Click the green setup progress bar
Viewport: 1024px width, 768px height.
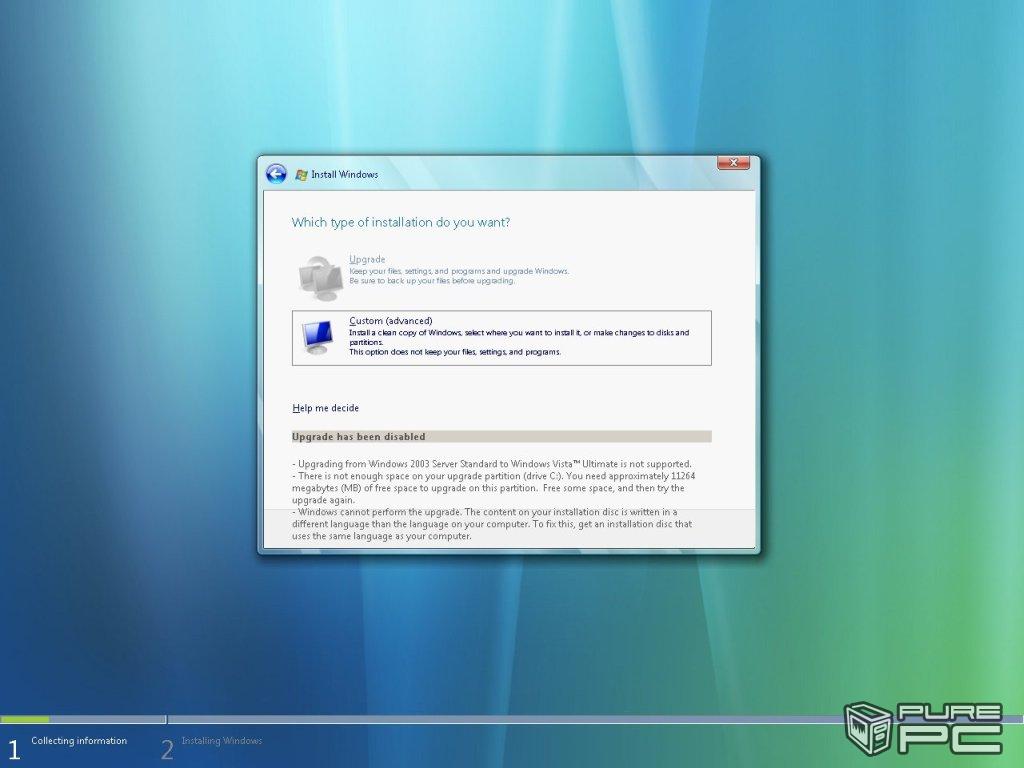pos(25,719)
